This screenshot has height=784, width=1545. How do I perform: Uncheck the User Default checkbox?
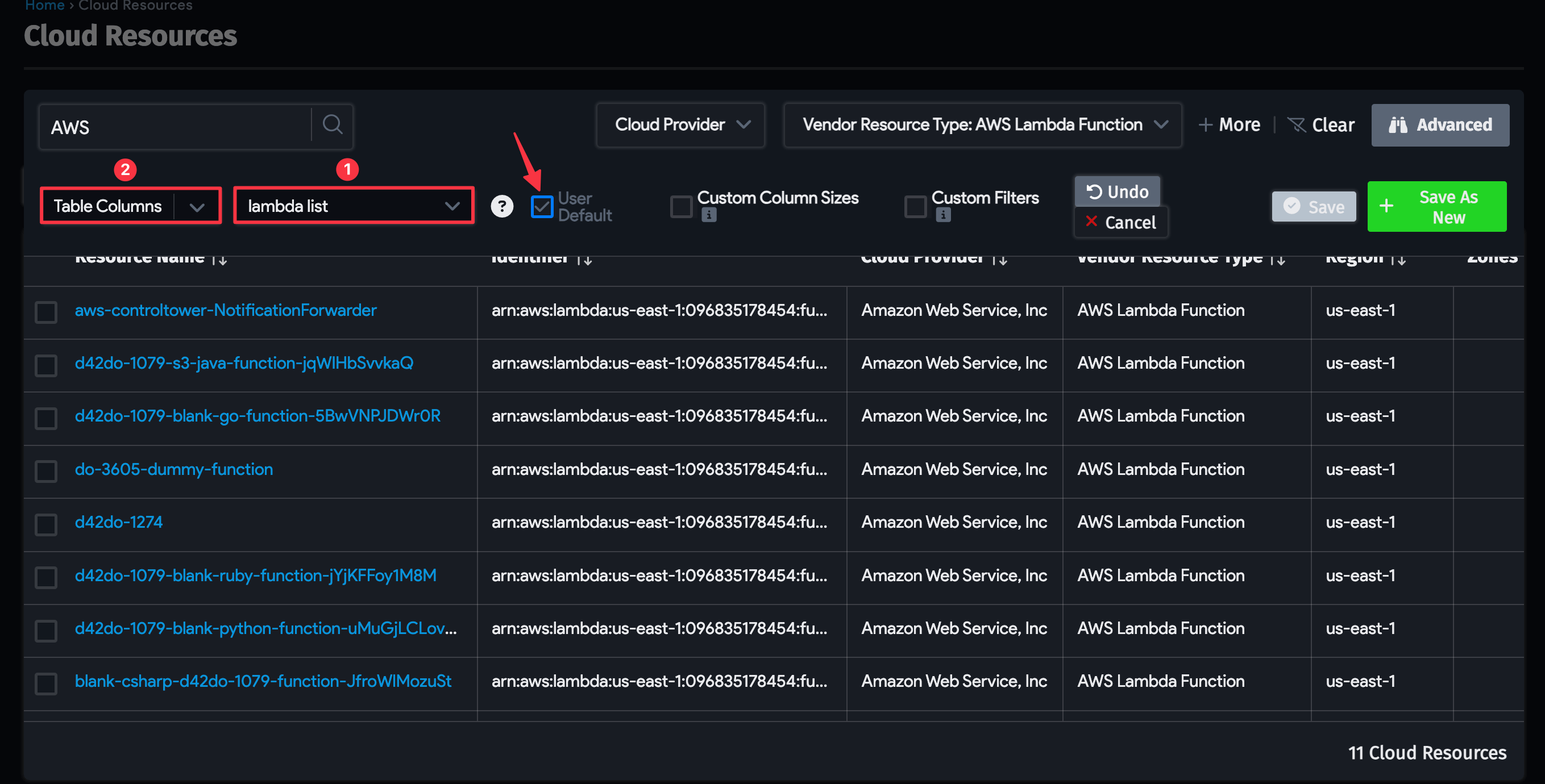coord(541,206)
